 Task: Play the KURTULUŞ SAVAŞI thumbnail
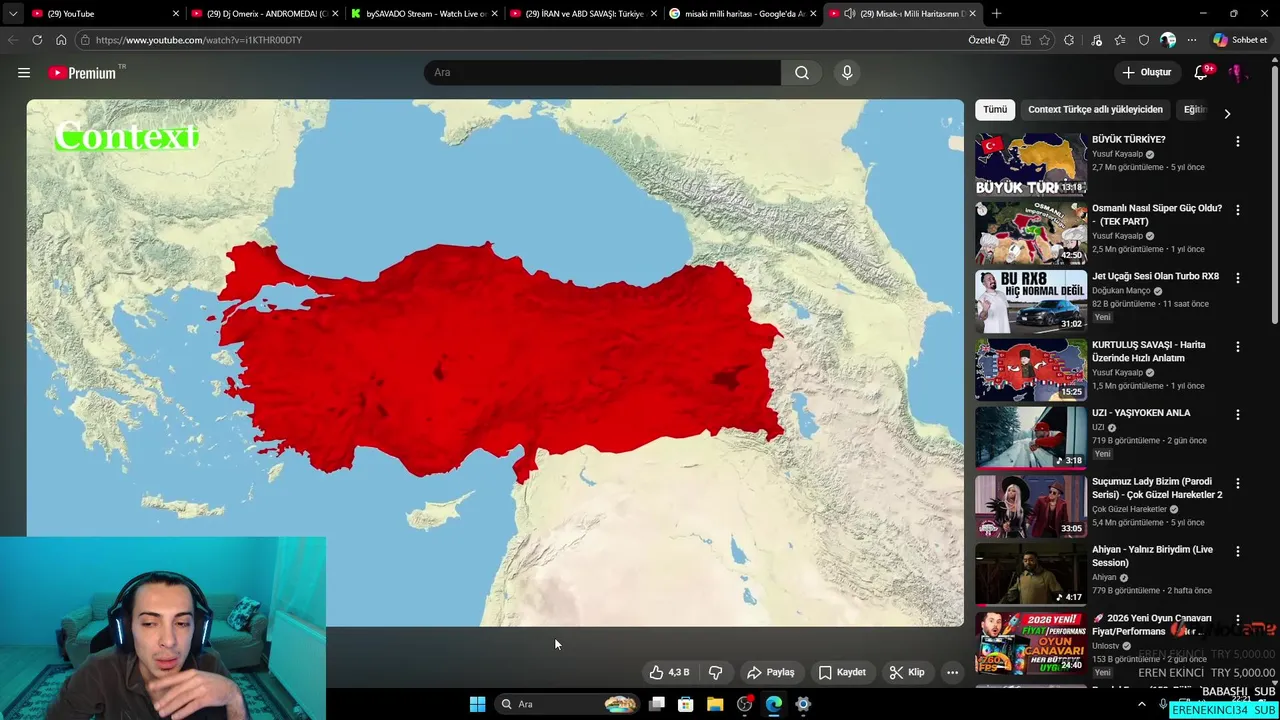1031,369
